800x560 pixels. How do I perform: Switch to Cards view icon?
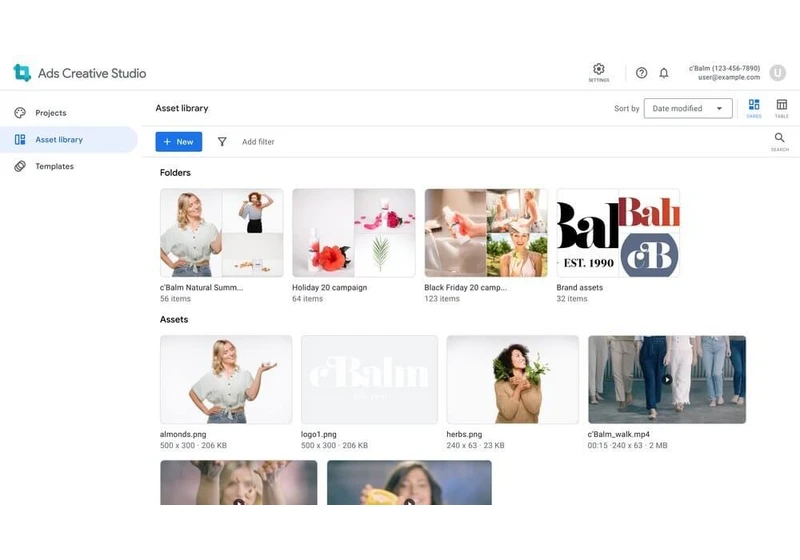coord(754,105)
